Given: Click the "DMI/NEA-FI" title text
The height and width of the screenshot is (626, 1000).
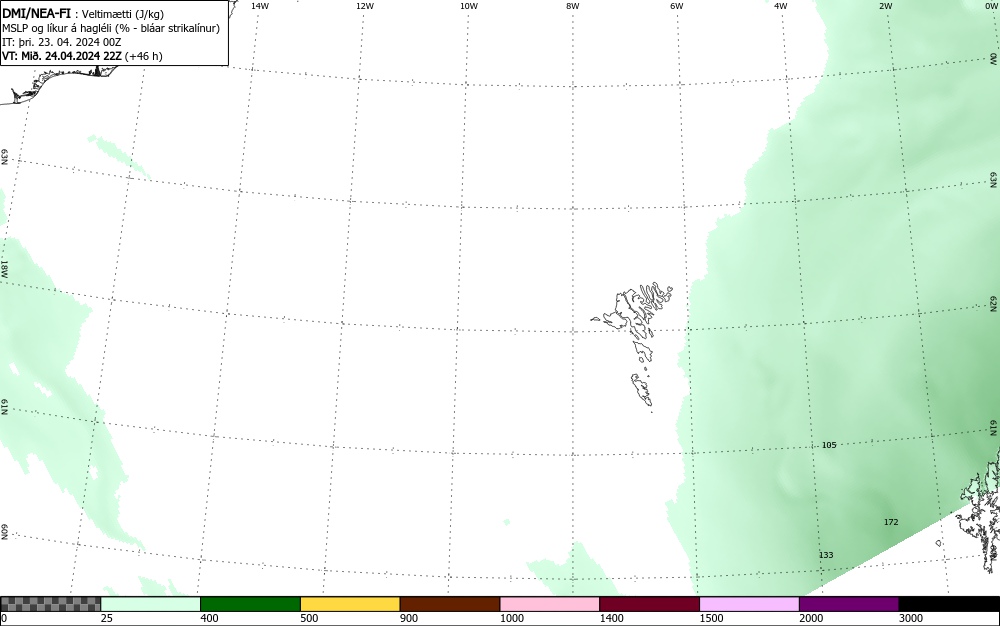Looking at the screenshot, I should pyautogui.click(x=36, y=13).
